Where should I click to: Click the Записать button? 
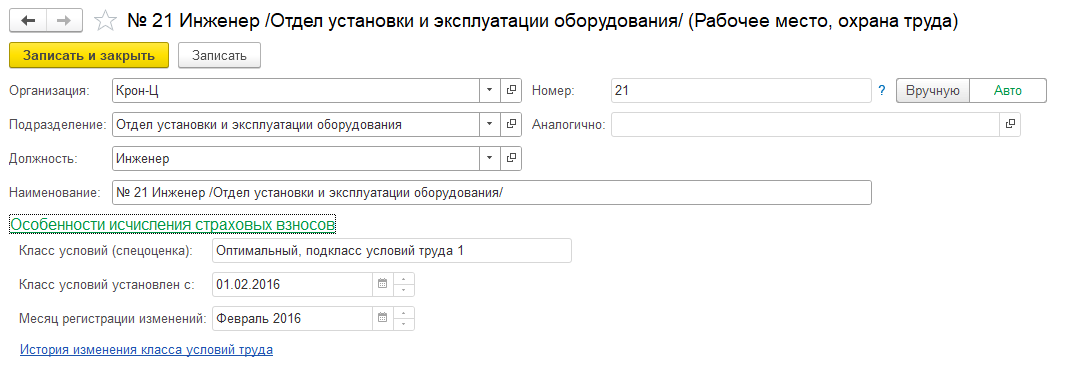coord(220,56)
